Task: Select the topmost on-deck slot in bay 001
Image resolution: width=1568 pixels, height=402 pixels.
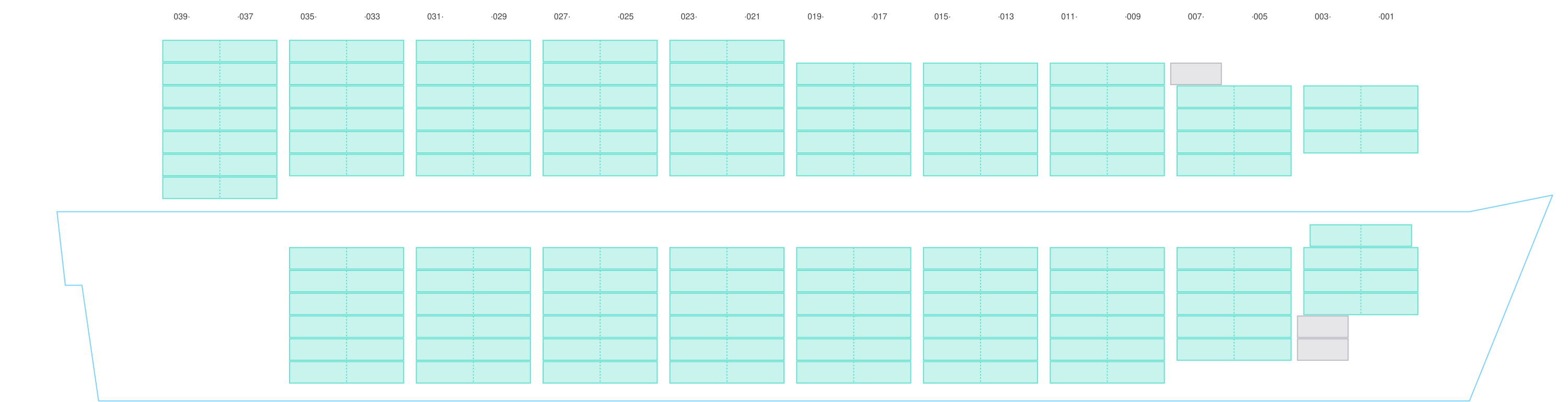Action: (x=1389, y=97)
